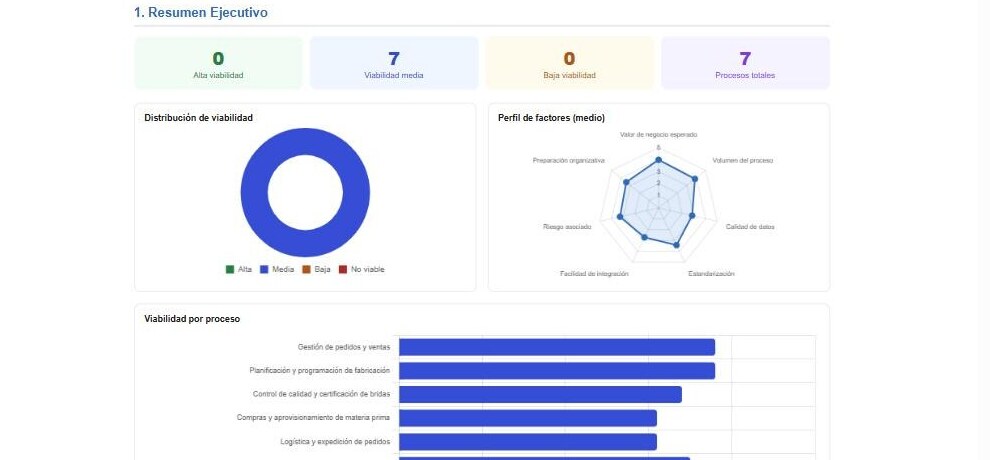Click the radar point for Facilidad de integración
Image resolution: width=990 pixels, height=460 pixels.
coord(644,237)
